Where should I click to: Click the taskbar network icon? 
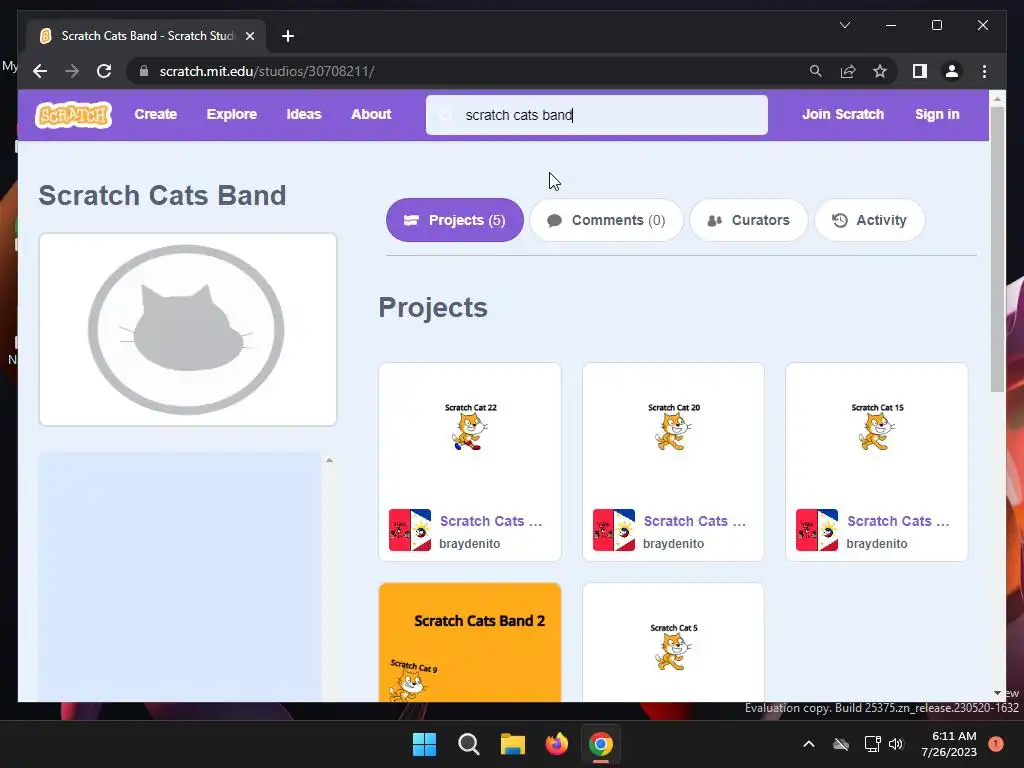click(872, 744)
